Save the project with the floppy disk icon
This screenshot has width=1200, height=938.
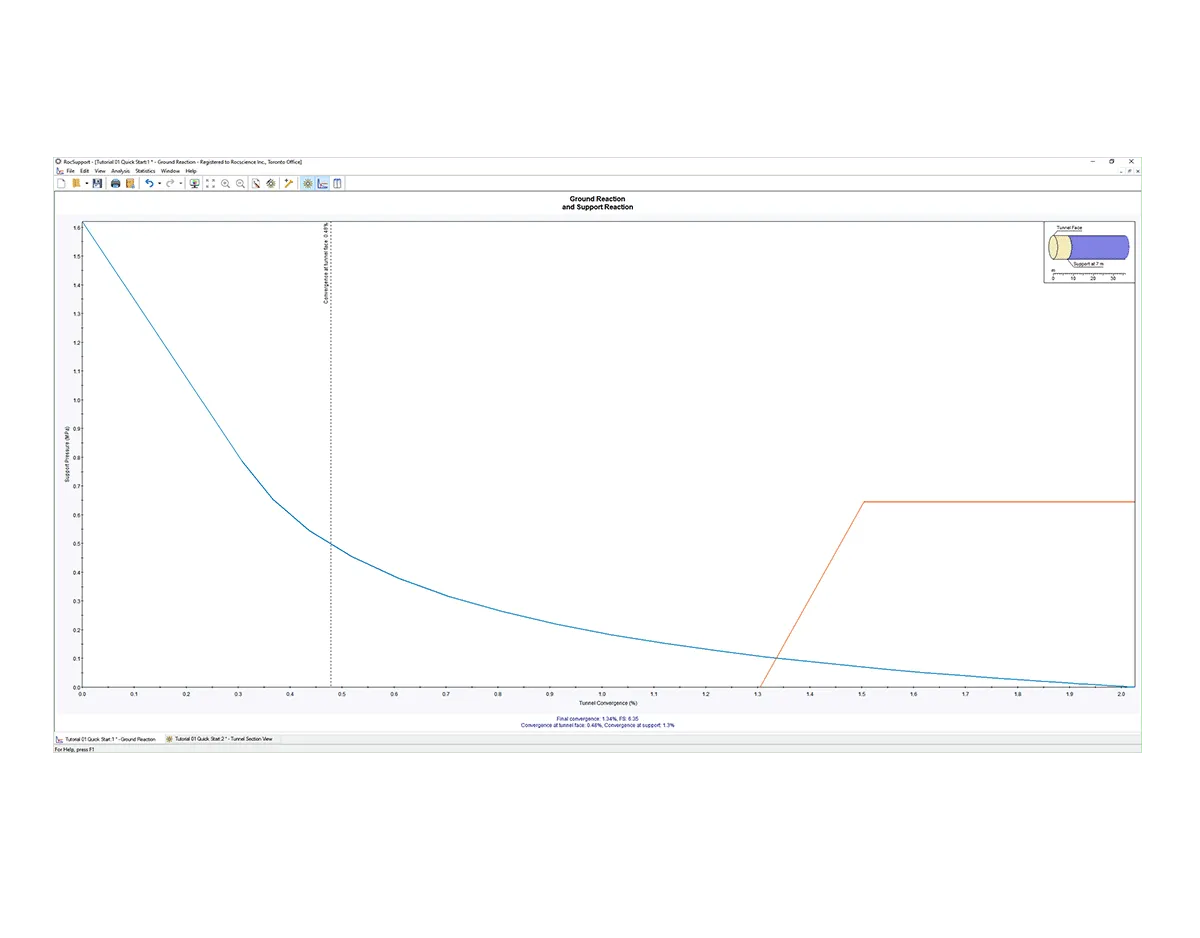click(97, 184)
